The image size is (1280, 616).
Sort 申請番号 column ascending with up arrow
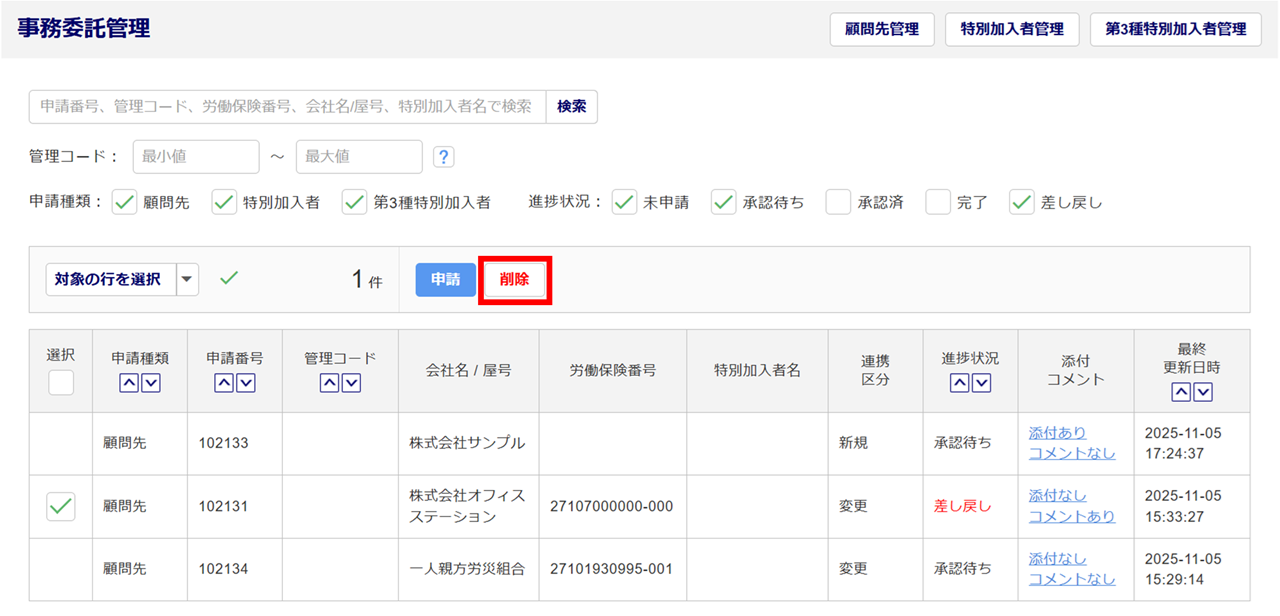coord(224,383)
